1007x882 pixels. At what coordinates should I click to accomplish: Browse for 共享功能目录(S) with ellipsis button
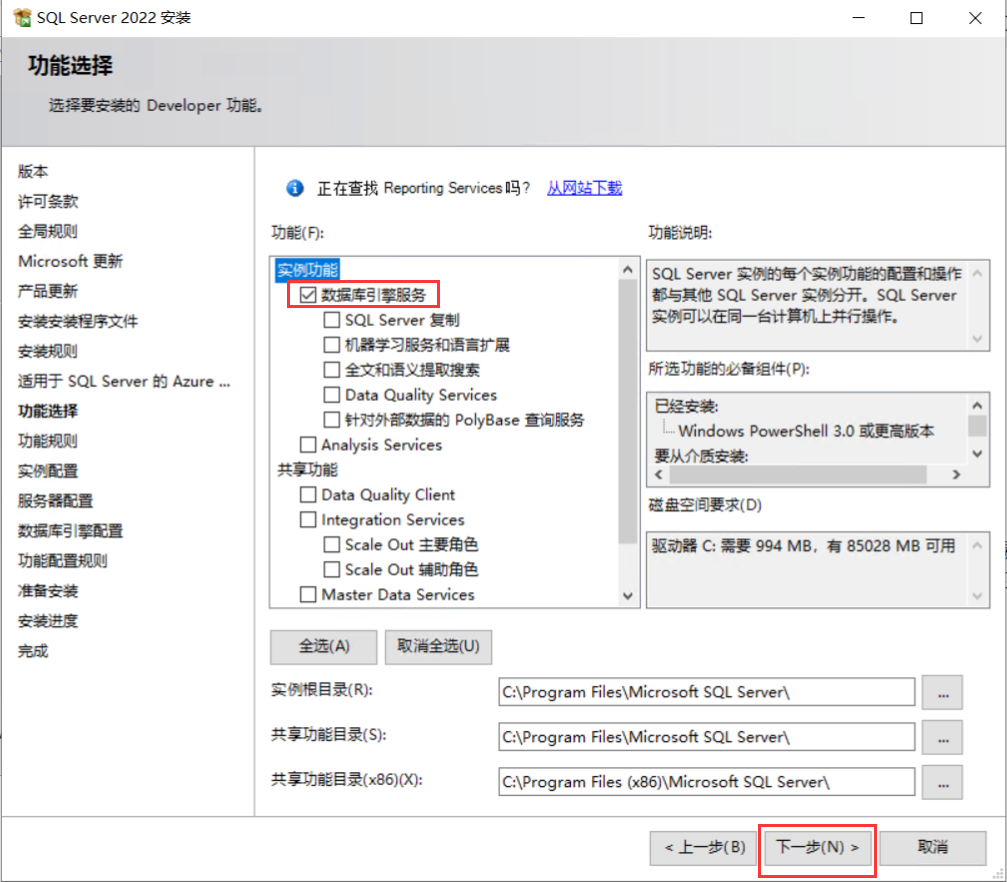pos(943,737)
